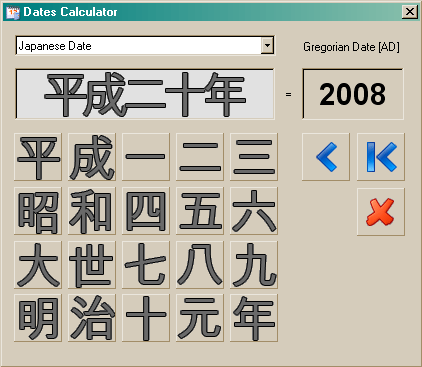
Task: Tap the 三 (three) numeral key
Action: [x=254, y=157]
